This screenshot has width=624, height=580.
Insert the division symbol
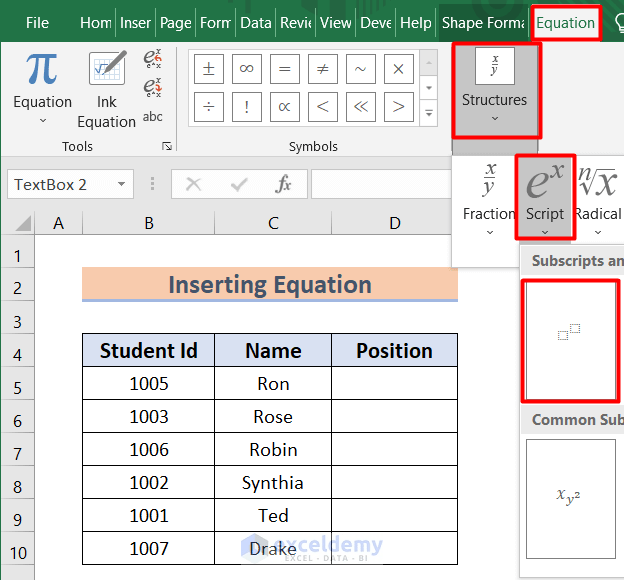(x=209, y=107)
